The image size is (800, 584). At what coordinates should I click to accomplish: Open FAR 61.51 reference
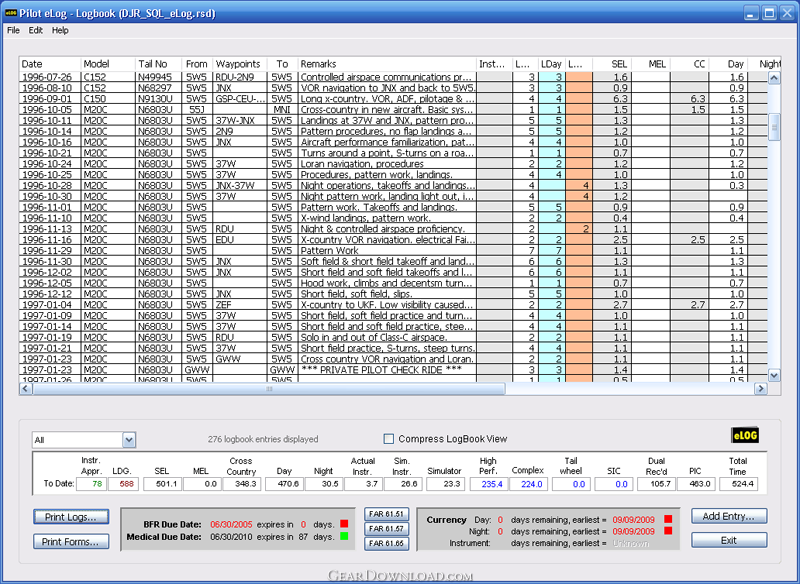(386, 514)
